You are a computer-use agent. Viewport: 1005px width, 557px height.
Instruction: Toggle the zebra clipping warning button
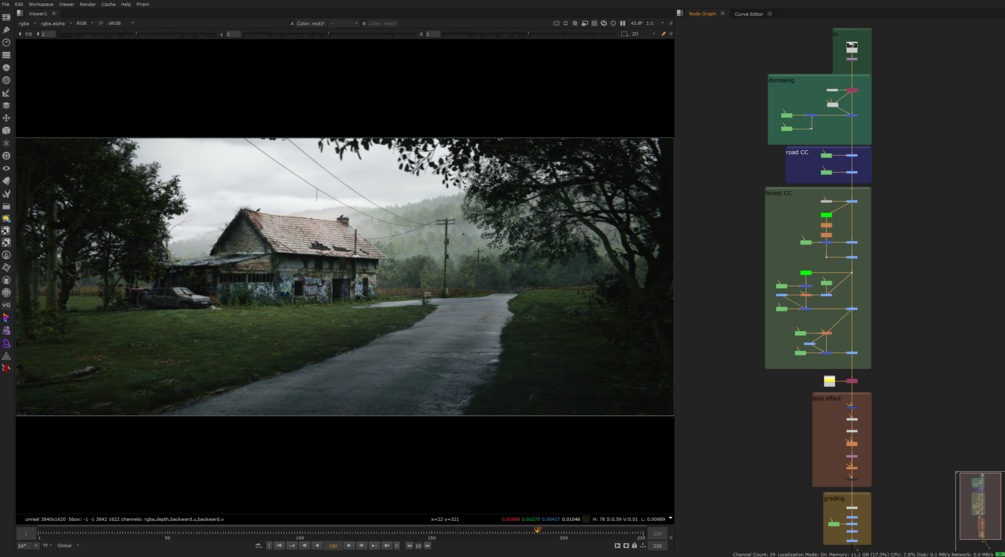pos(575,23)
